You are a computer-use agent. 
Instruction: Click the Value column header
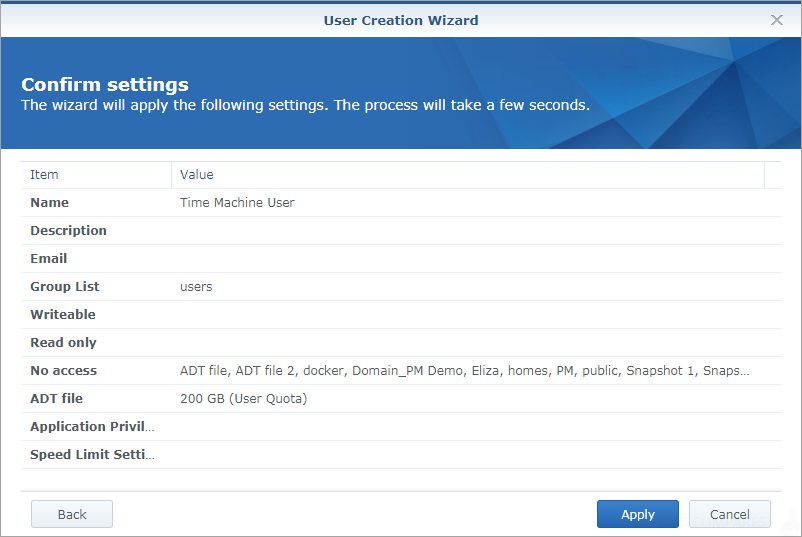point(467,175)
